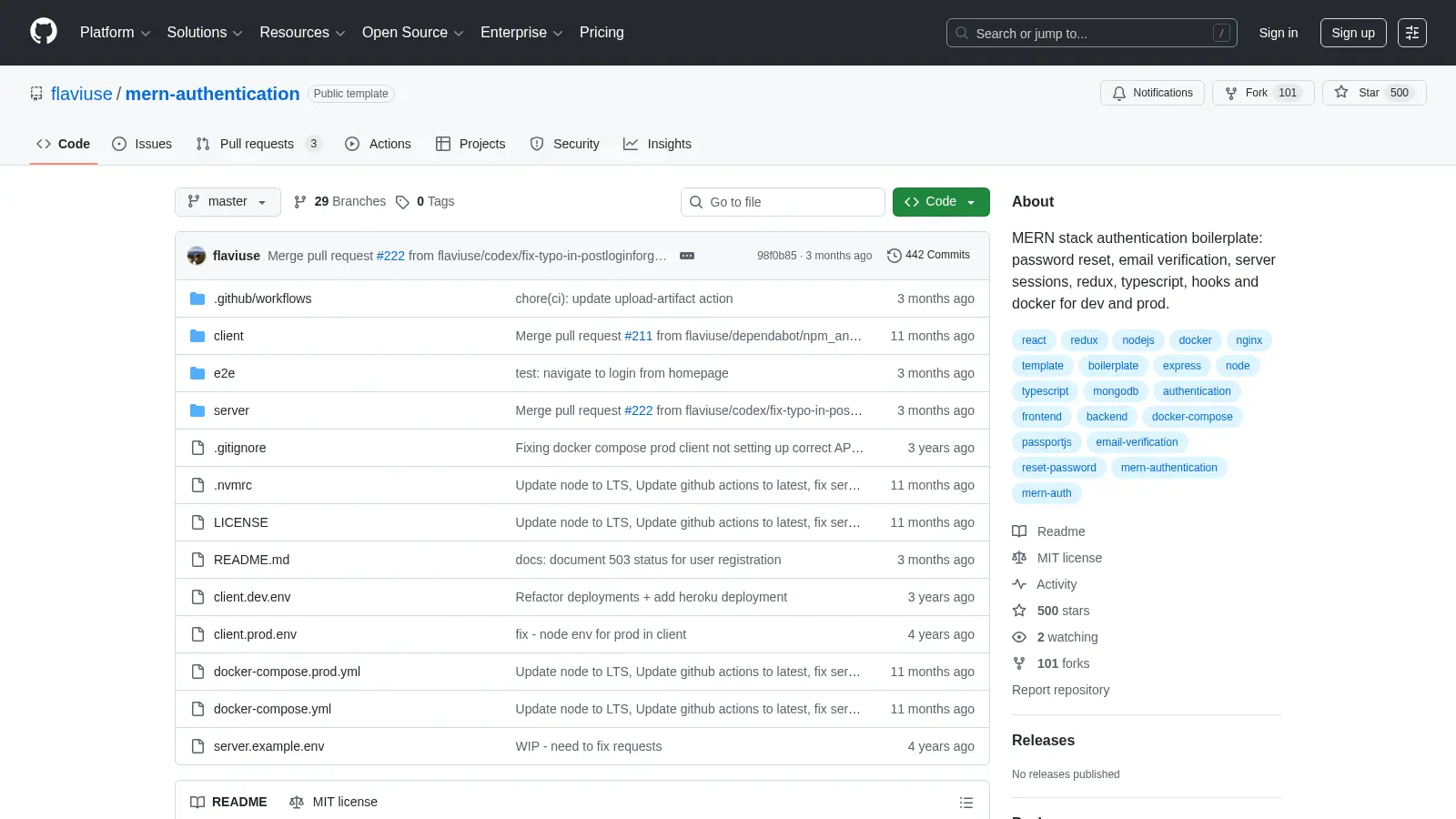Open MIT license link in About sidebar
The width and height of the screenshot is (1456, 819).
1057,558
